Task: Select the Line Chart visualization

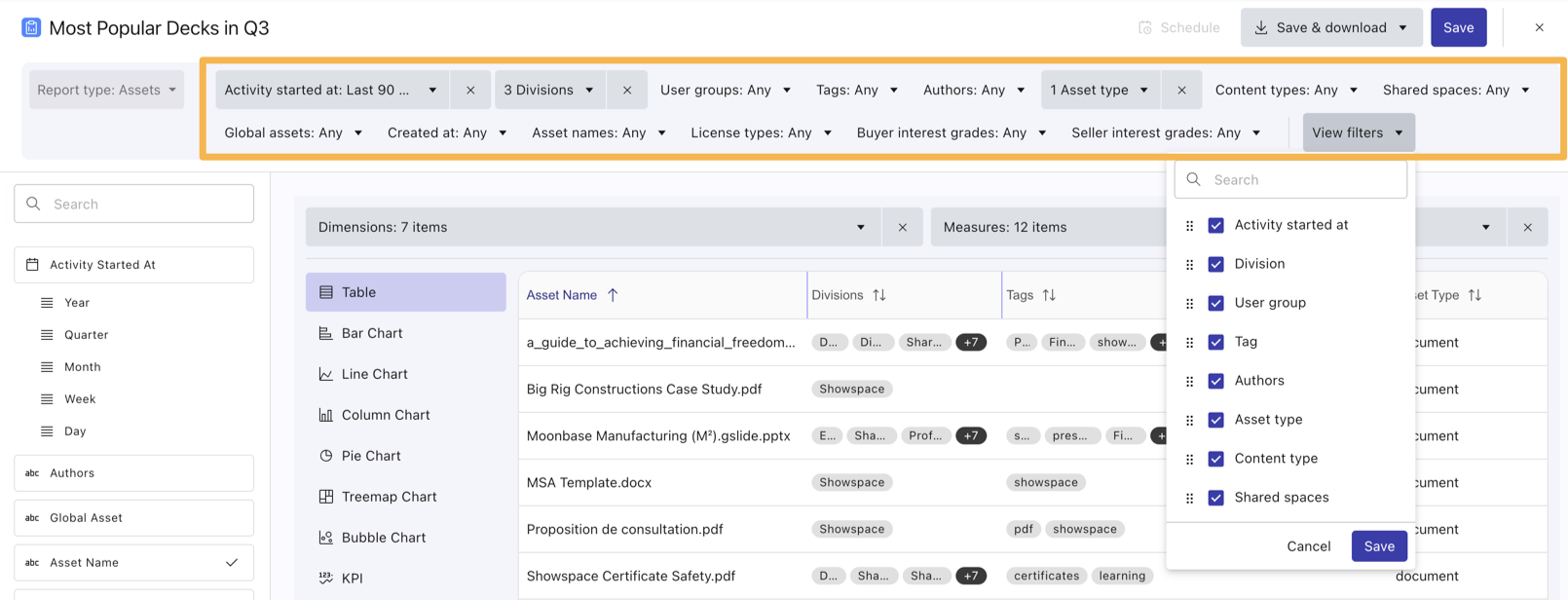Action: (374, 374)
